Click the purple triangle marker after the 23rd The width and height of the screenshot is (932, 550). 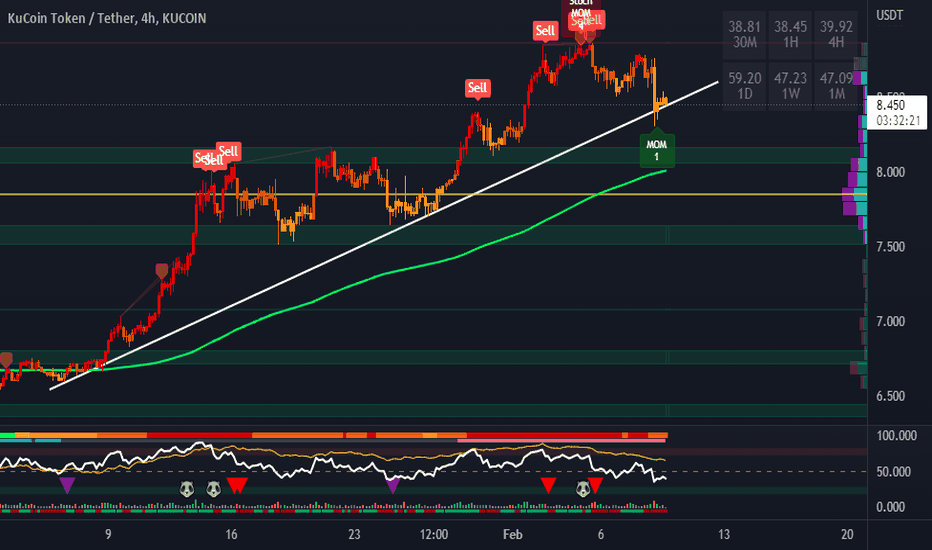point(392,485)
